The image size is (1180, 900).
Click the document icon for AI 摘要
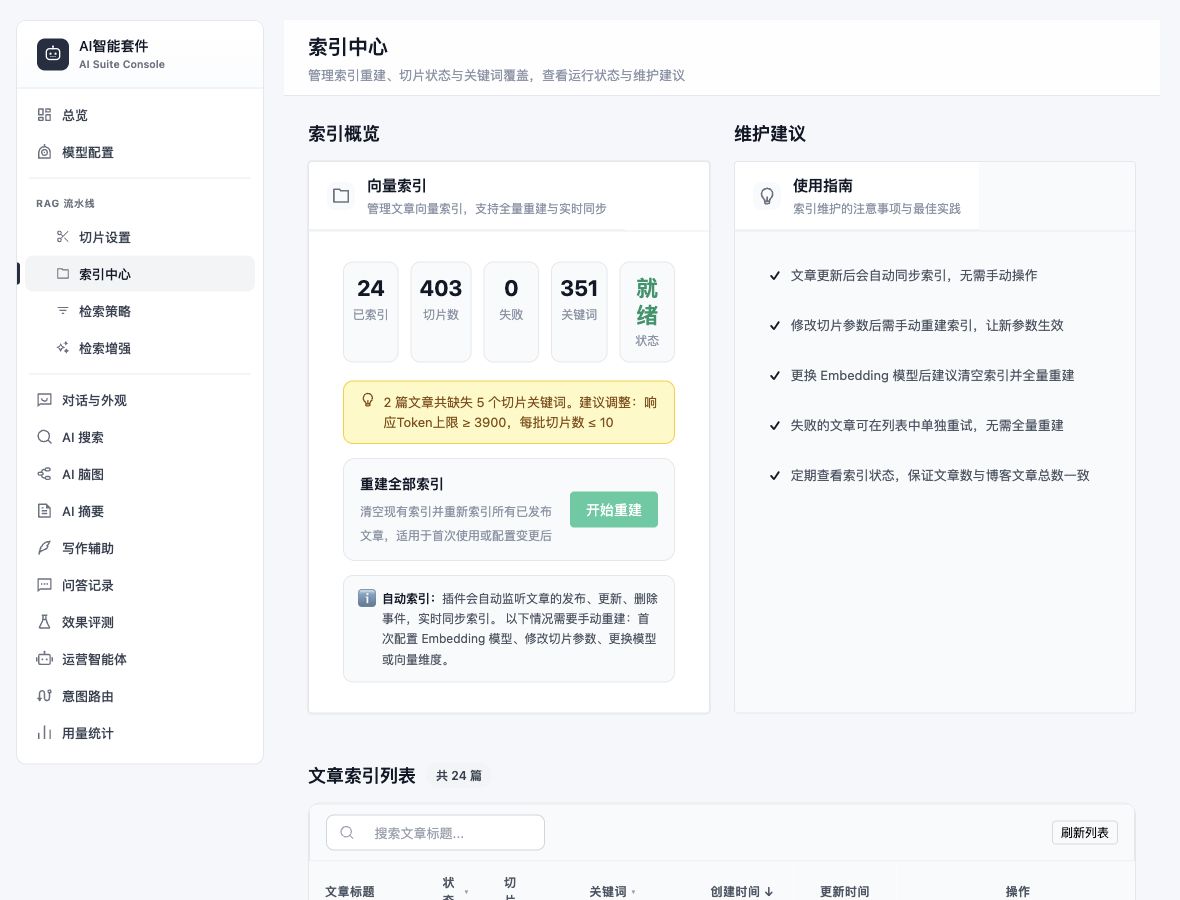pyautogui.click(x=44, y=511)
